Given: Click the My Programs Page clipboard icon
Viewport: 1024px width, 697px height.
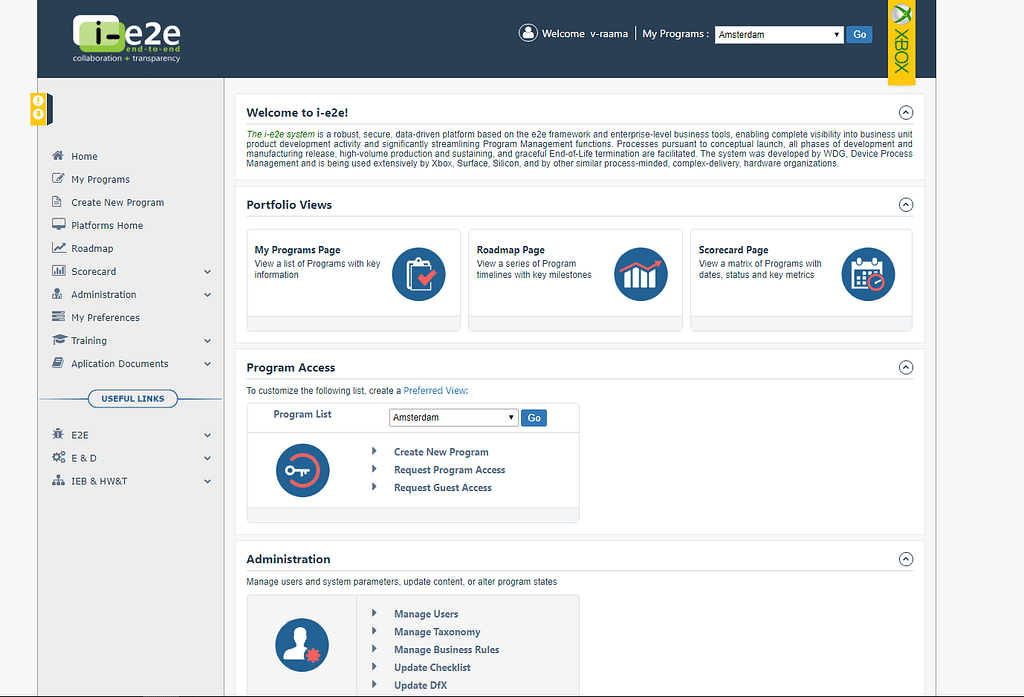Looking at the screenshot, I should pyautogui.click(x=418, y=274).
